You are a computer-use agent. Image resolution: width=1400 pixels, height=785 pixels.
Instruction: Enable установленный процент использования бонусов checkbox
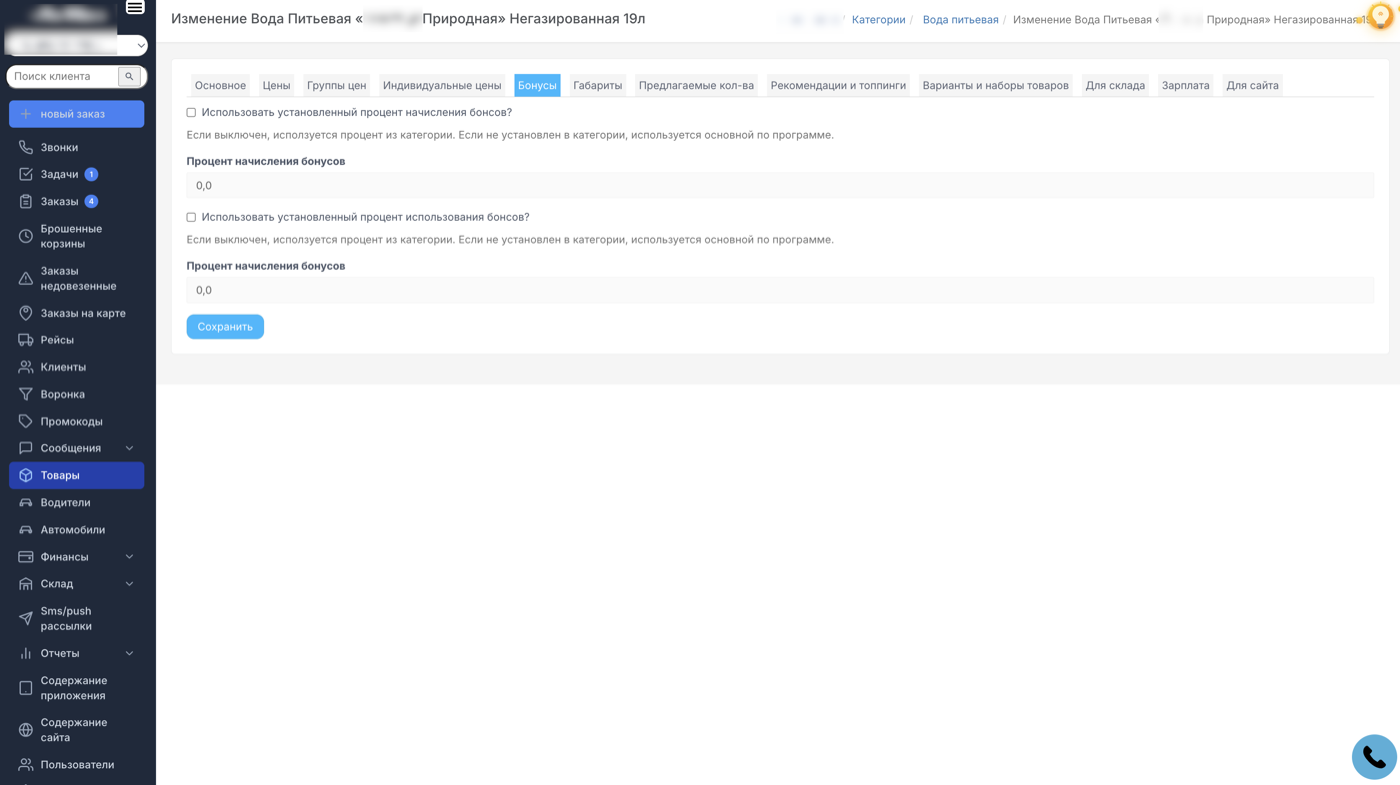[191, 217]
